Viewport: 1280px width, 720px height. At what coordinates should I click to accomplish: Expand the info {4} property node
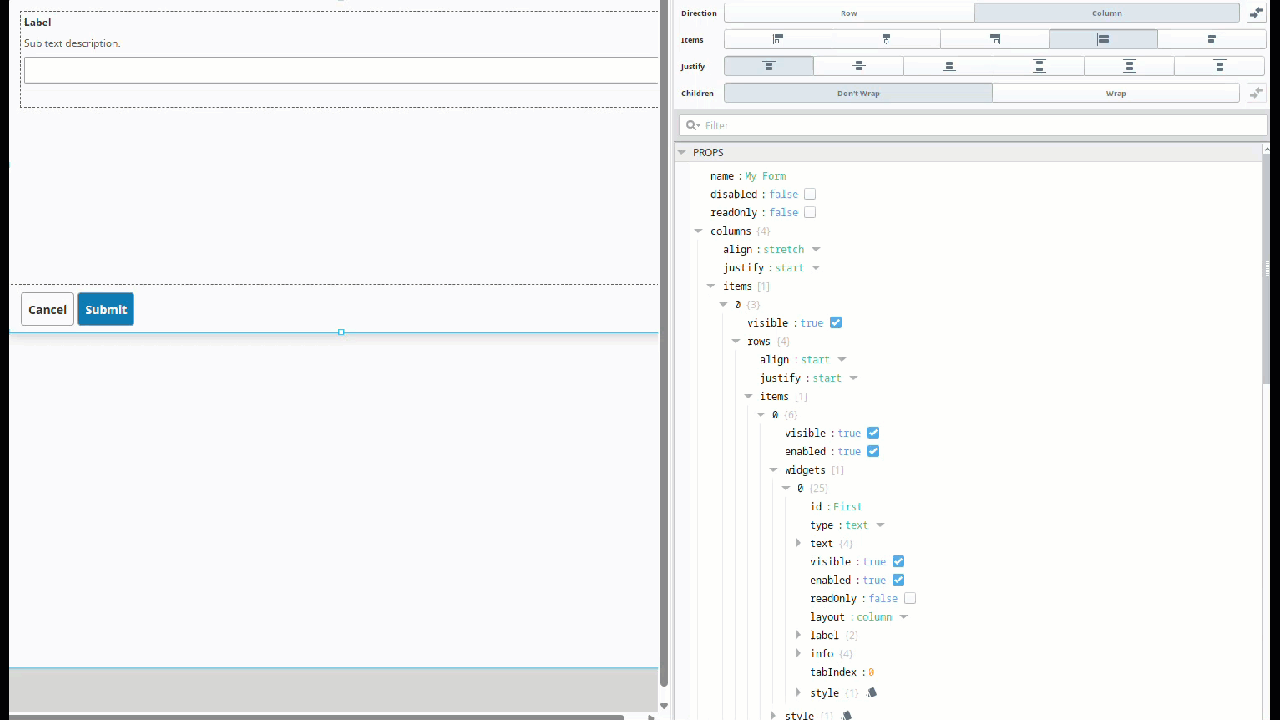pyautogui.click(x=798, y=653)
